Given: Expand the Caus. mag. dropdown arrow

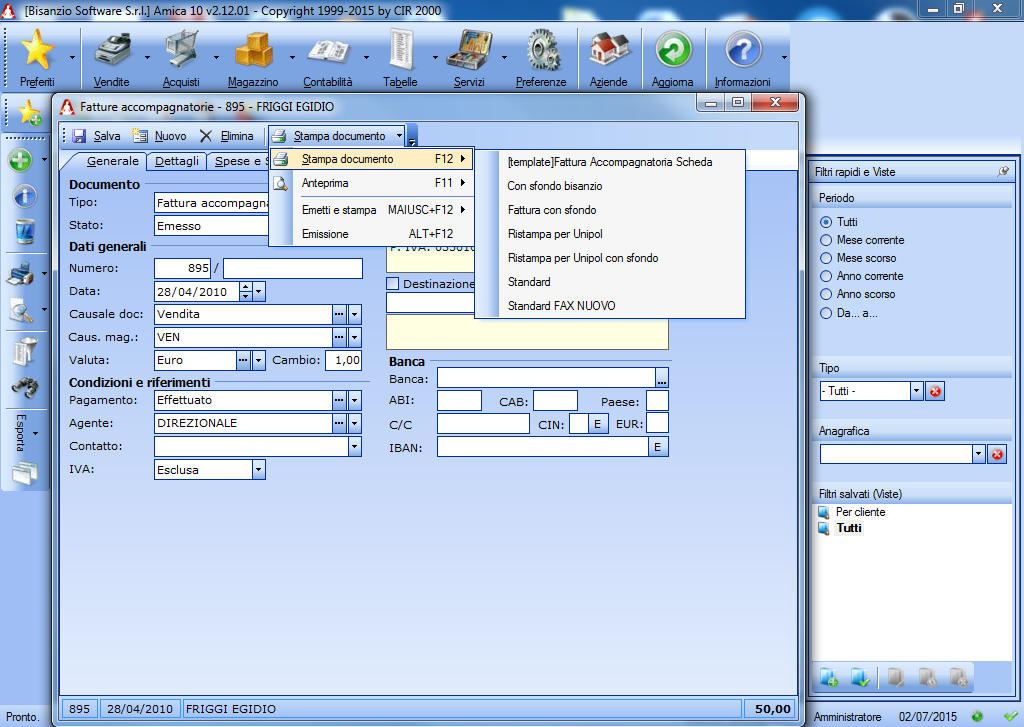Looking at the screenshot, I should pos(355,337).
